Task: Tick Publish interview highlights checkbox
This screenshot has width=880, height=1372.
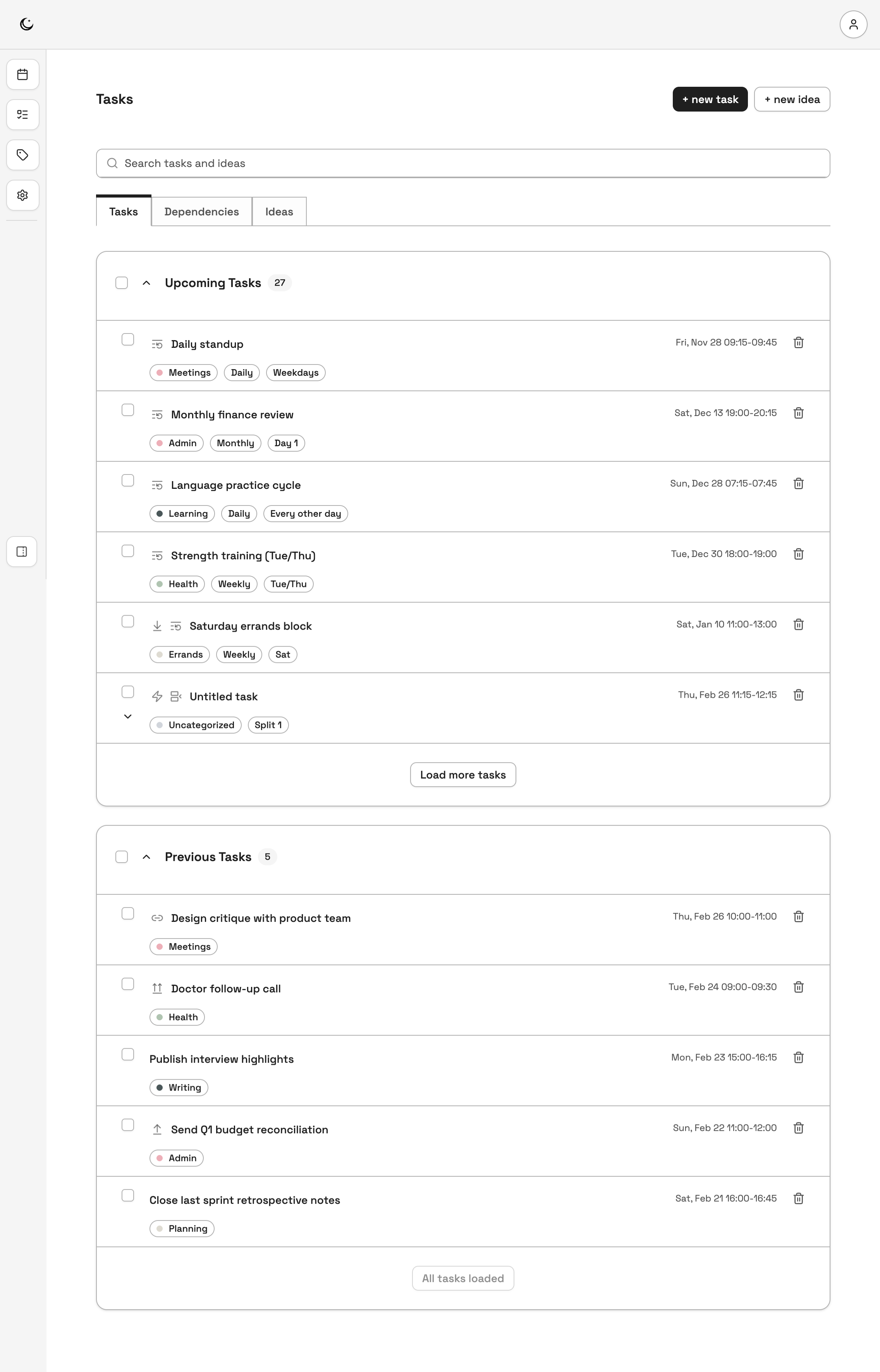Action: [x=128, y=1054]
